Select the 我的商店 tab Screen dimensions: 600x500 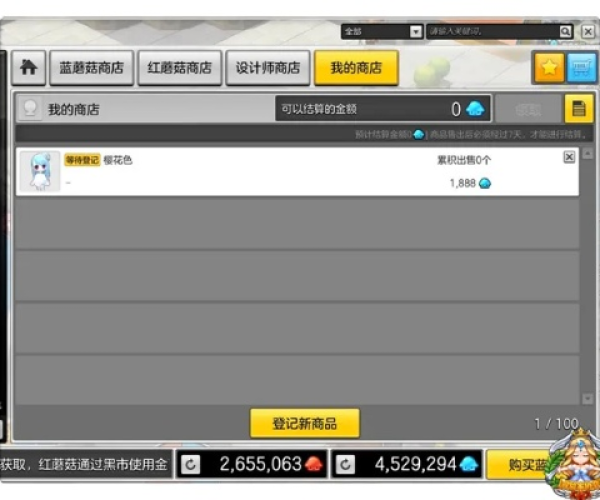pyautogui.click(x=356, y=68)
